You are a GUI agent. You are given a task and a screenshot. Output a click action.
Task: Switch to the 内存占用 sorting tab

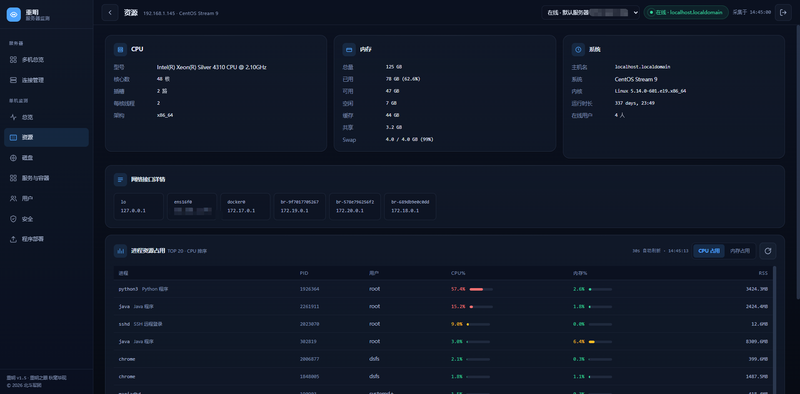[740, 251]
